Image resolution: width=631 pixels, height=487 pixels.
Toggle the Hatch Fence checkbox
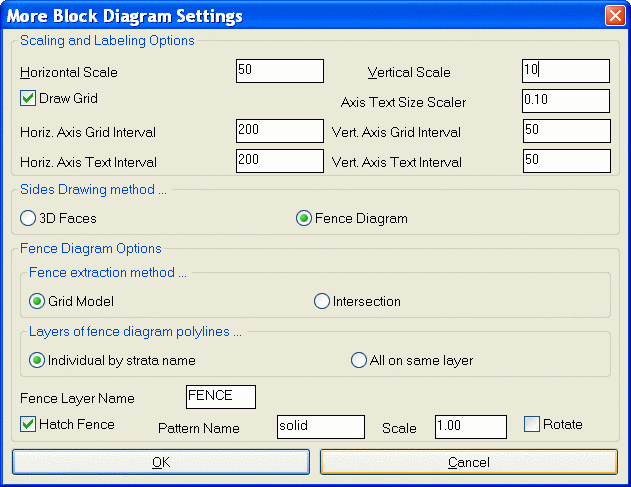(28, 424)
